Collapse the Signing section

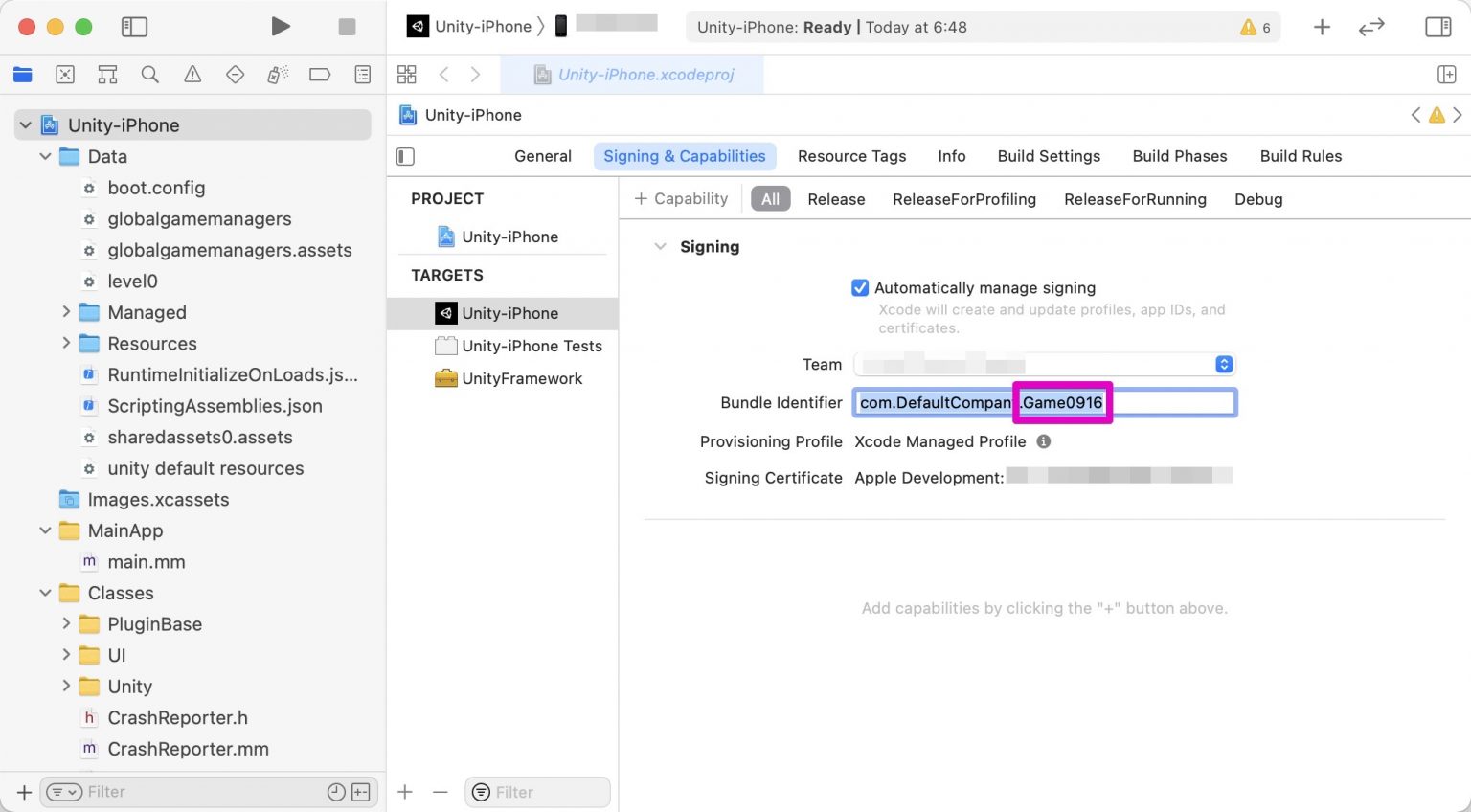click(x=660, y=247)
